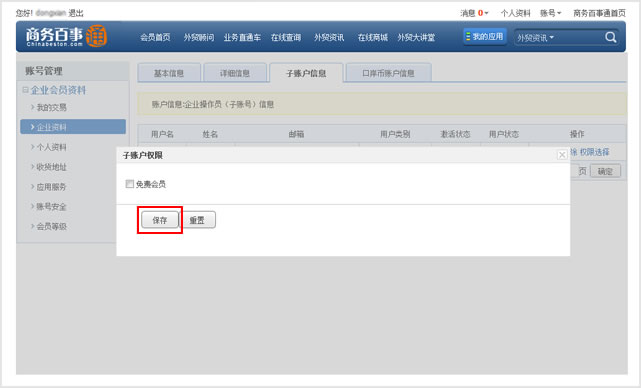
Task: Click the search magnifier icon
Action: point(611,37)
